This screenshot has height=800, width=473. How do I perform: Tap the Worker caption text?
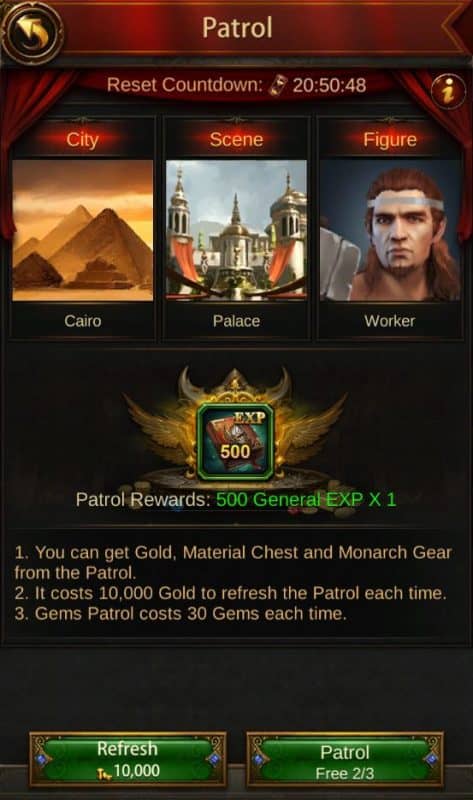pos(390,321)
